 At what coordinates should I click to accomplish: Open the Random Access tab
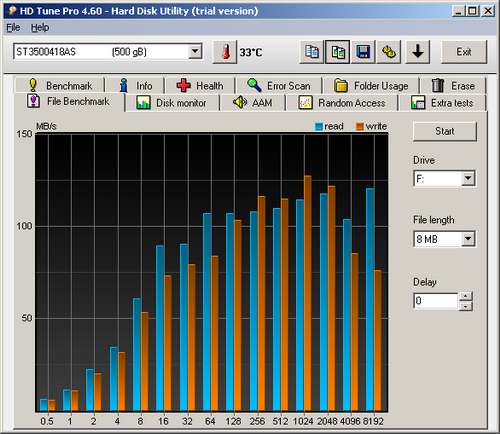(x=342, y=103)
